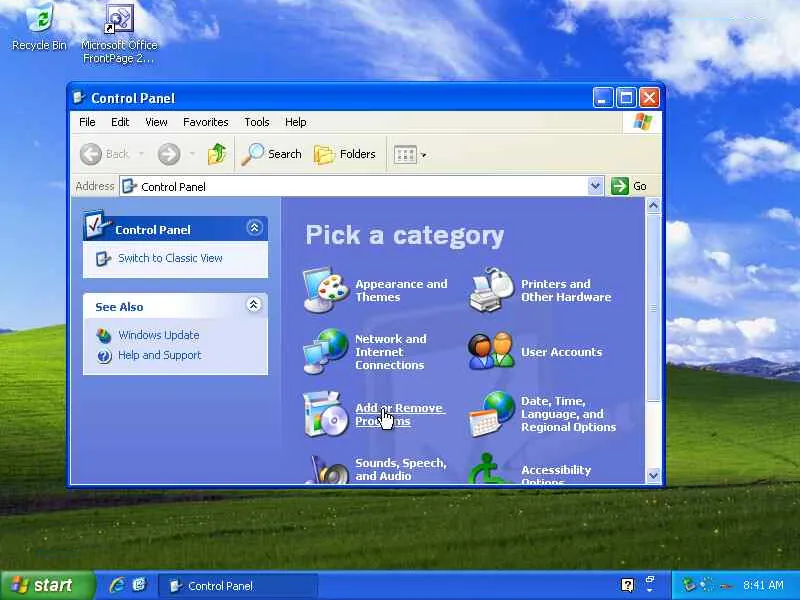Click the Forward navigation button

tap(169, 154)
